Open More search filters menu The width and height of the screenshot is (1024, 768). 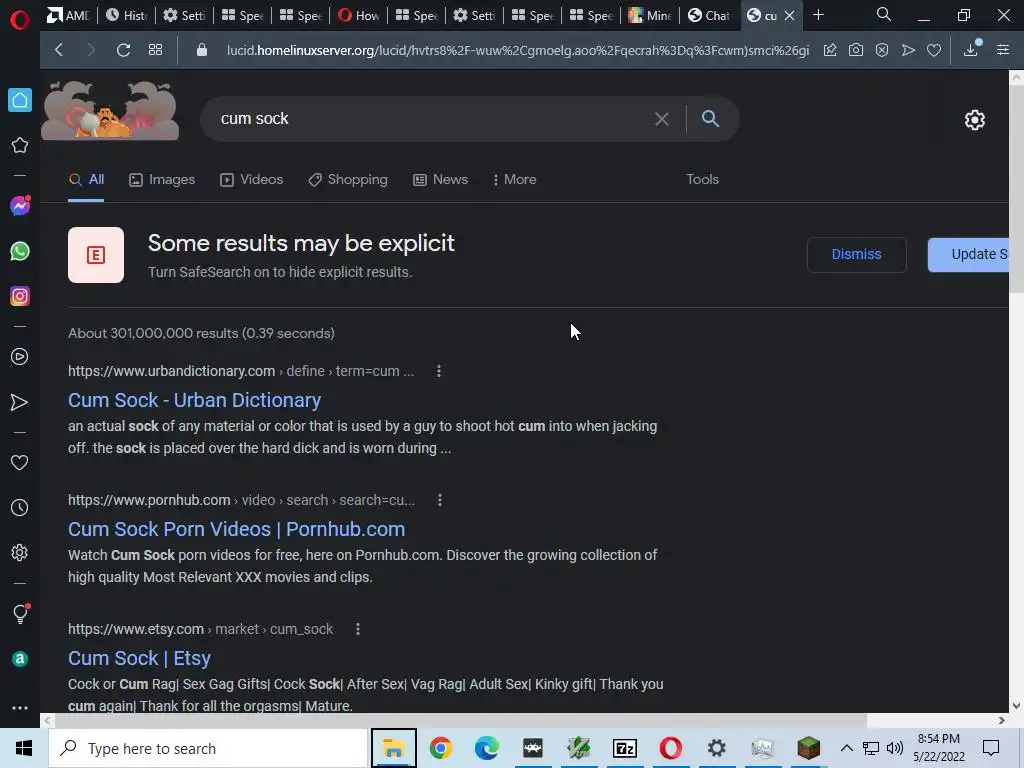point(515,179)
